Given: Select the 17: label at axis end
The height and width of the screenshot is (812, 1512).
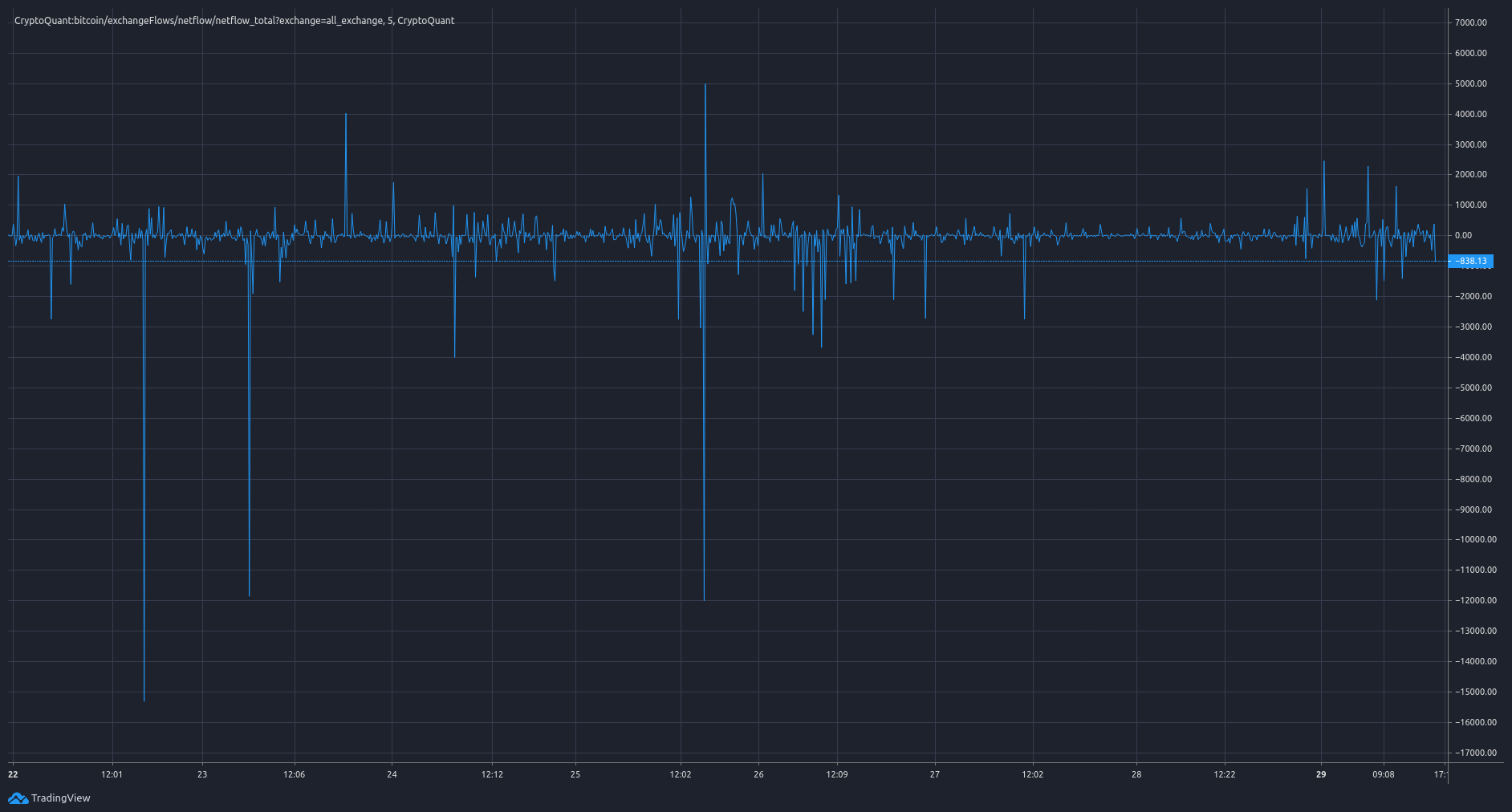Looking at the screenshot, I should [x=1442, y=775].
